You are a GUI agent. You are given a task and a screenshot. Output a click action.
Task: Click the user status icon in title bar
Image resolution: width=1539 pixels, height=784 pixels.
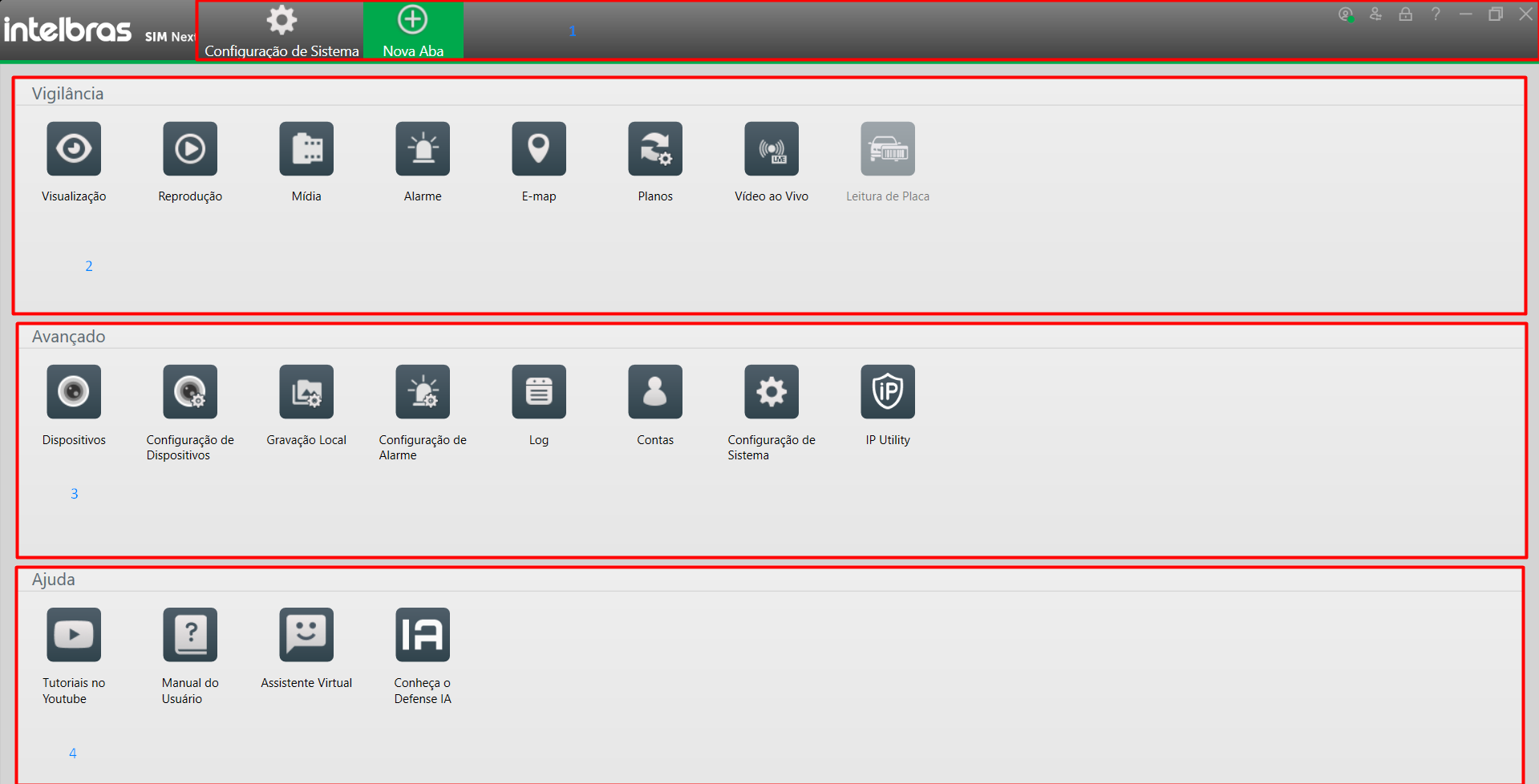click(x=1346, y=14)
